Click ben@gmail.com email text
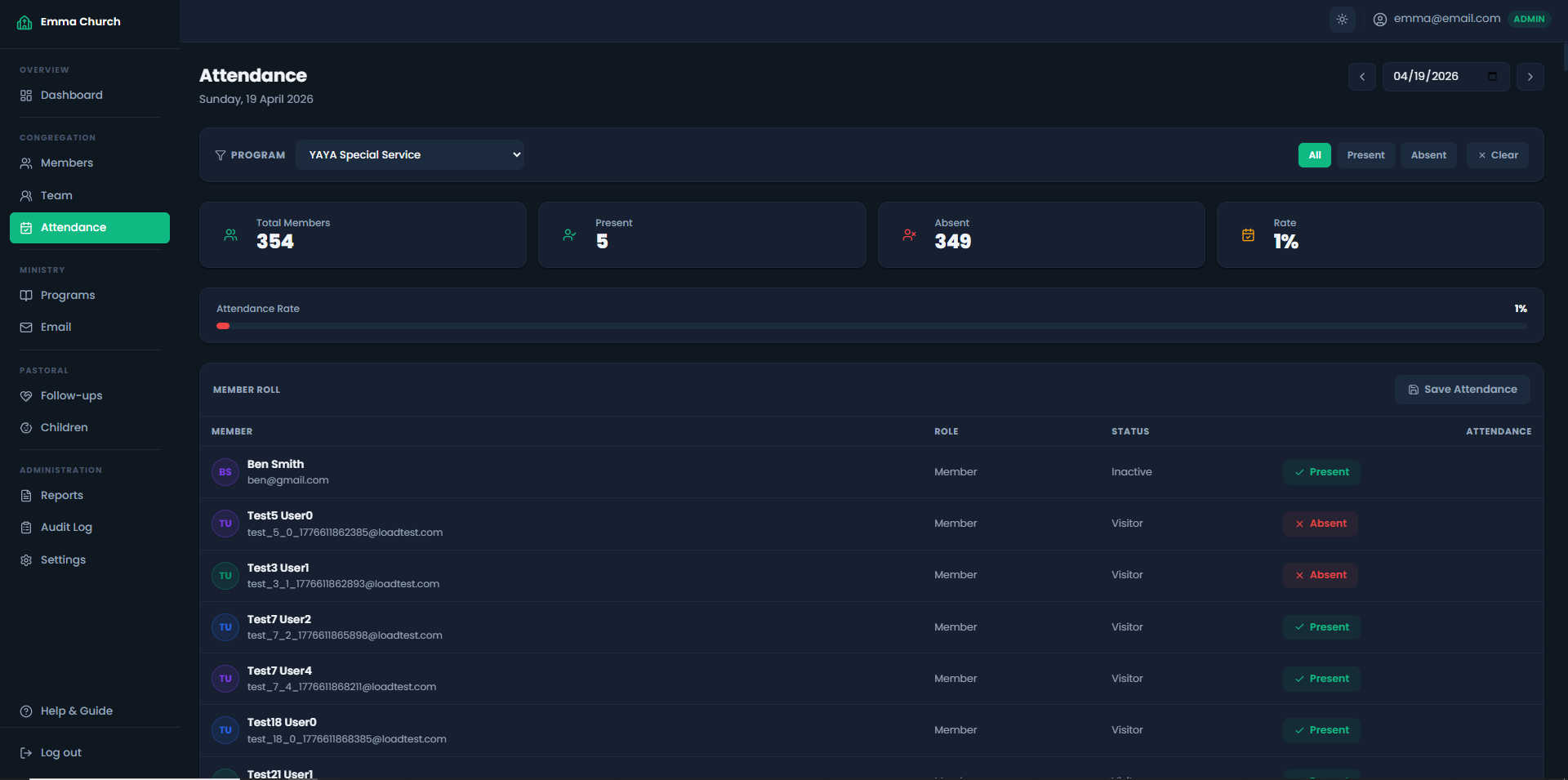 [x=288, y=480]
